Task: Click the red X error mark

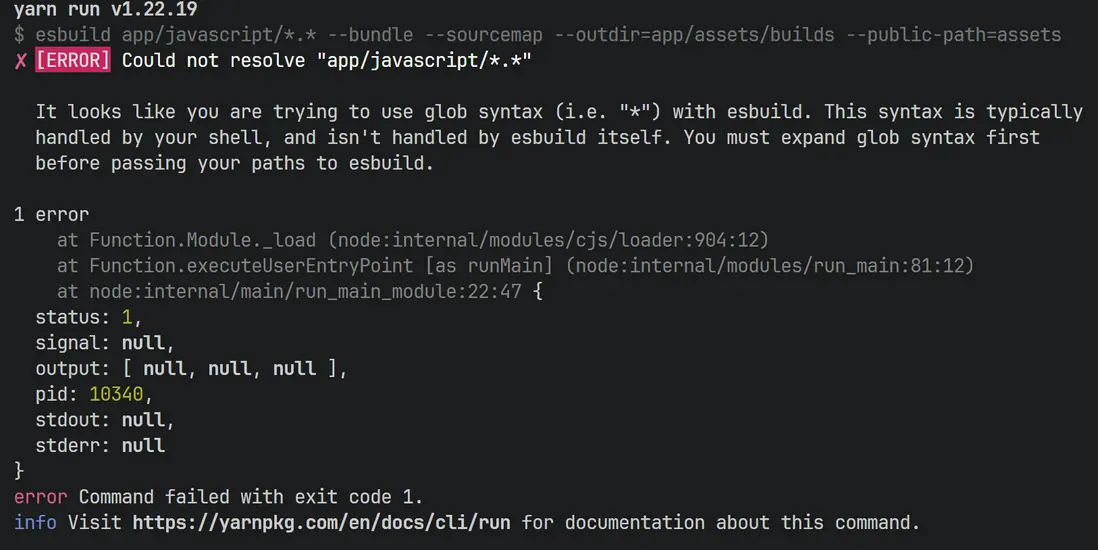Action: 21,61
